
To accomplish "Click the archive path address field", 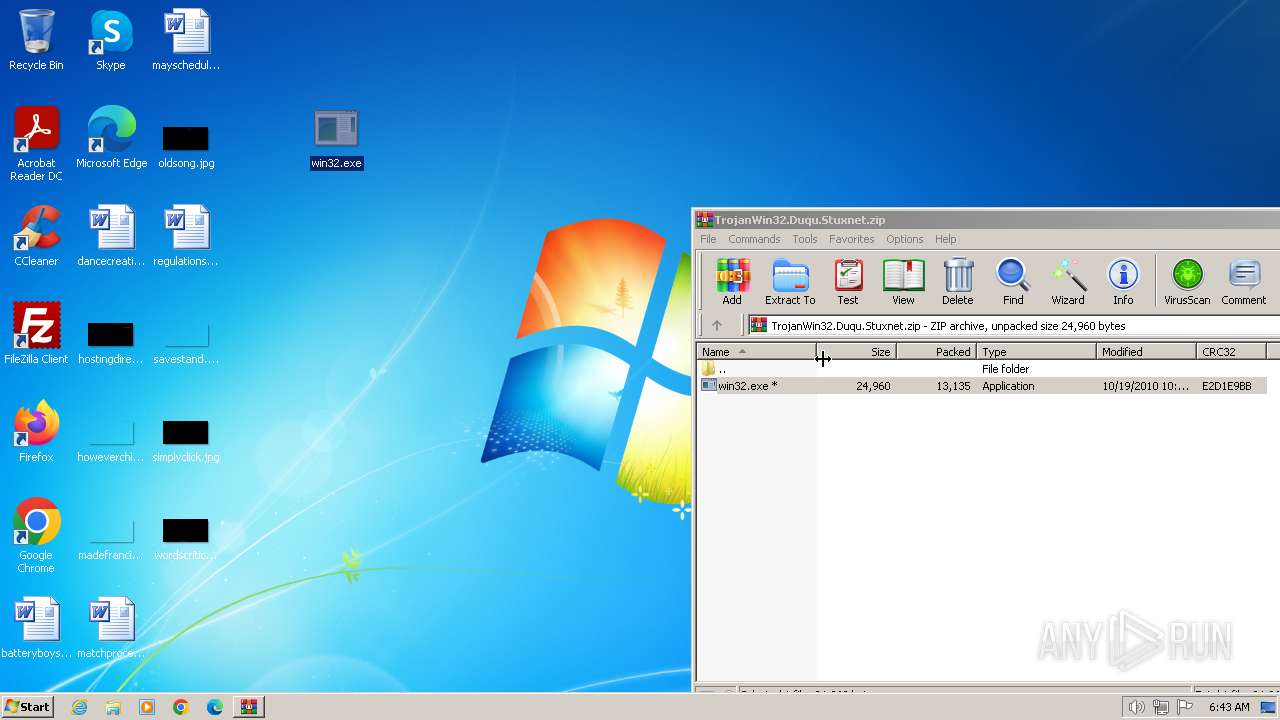I will coord(1013,325).
